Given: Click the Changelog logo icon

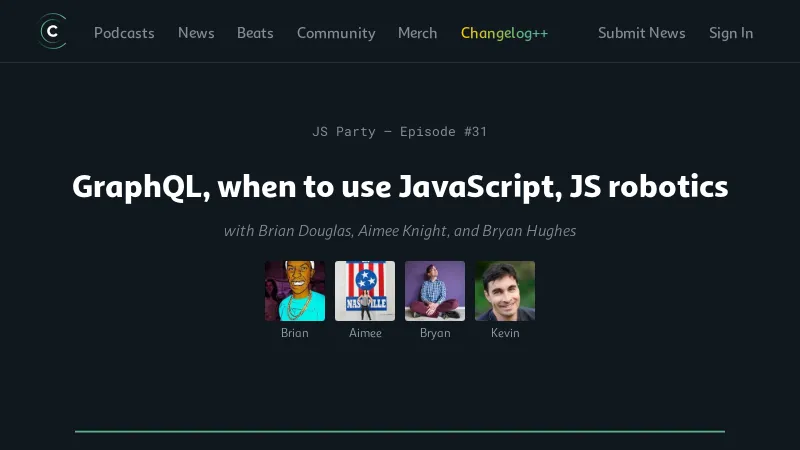Looking at the screenshot, I should 53,32.
